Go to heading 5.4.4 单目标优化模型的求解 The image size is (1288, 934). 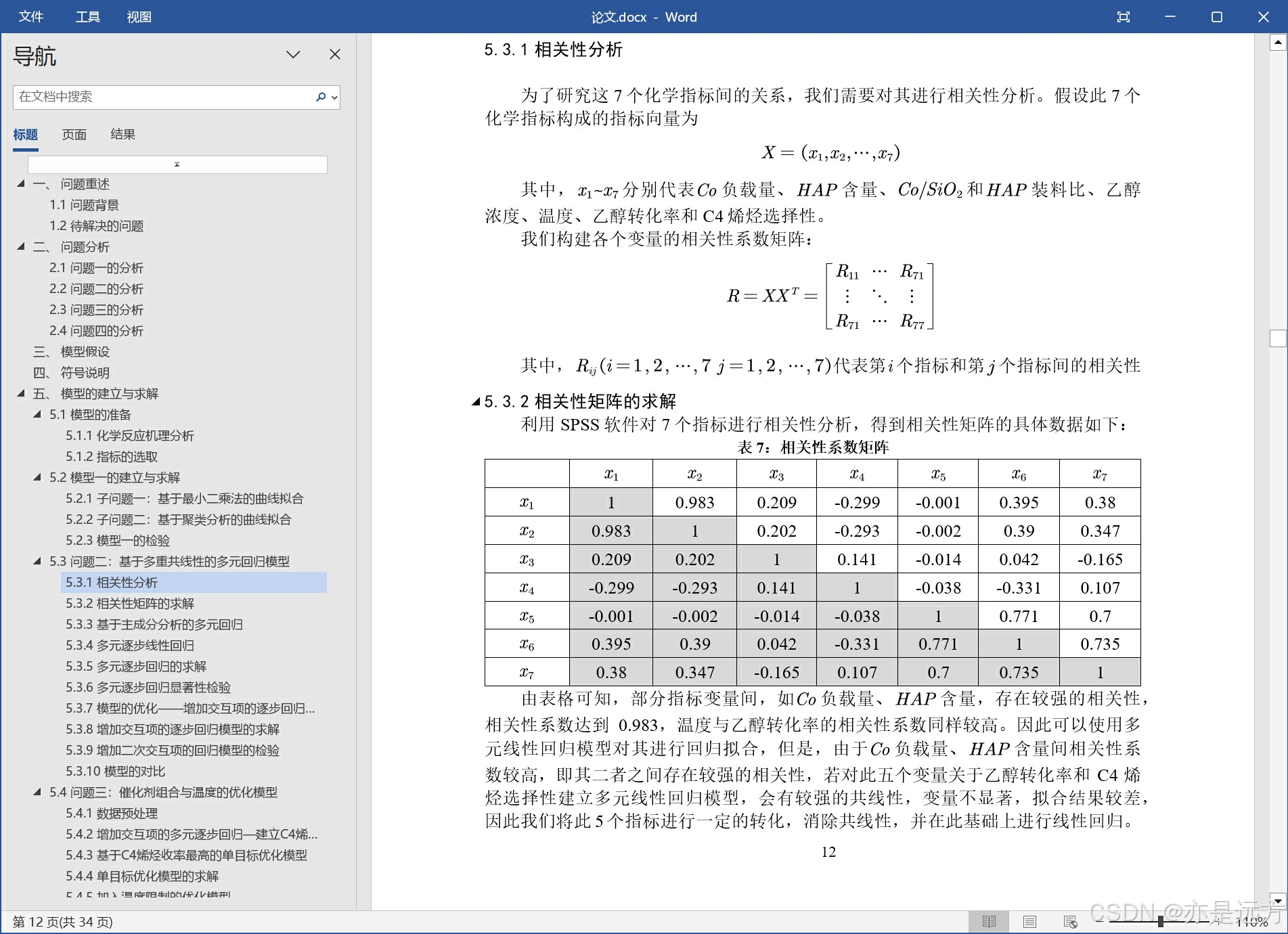[142, 876]
